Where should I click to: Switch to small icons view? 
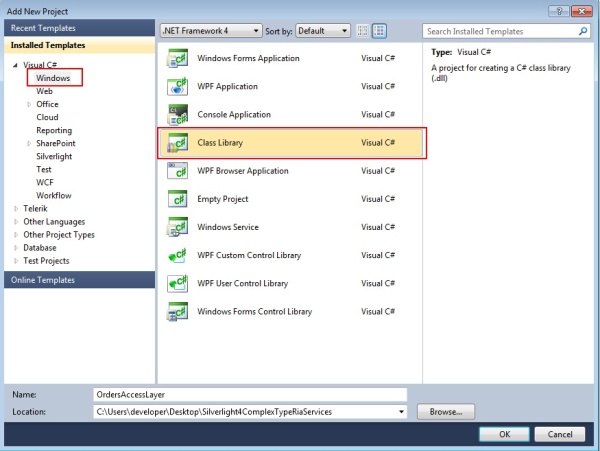click(x=362, y=31)
